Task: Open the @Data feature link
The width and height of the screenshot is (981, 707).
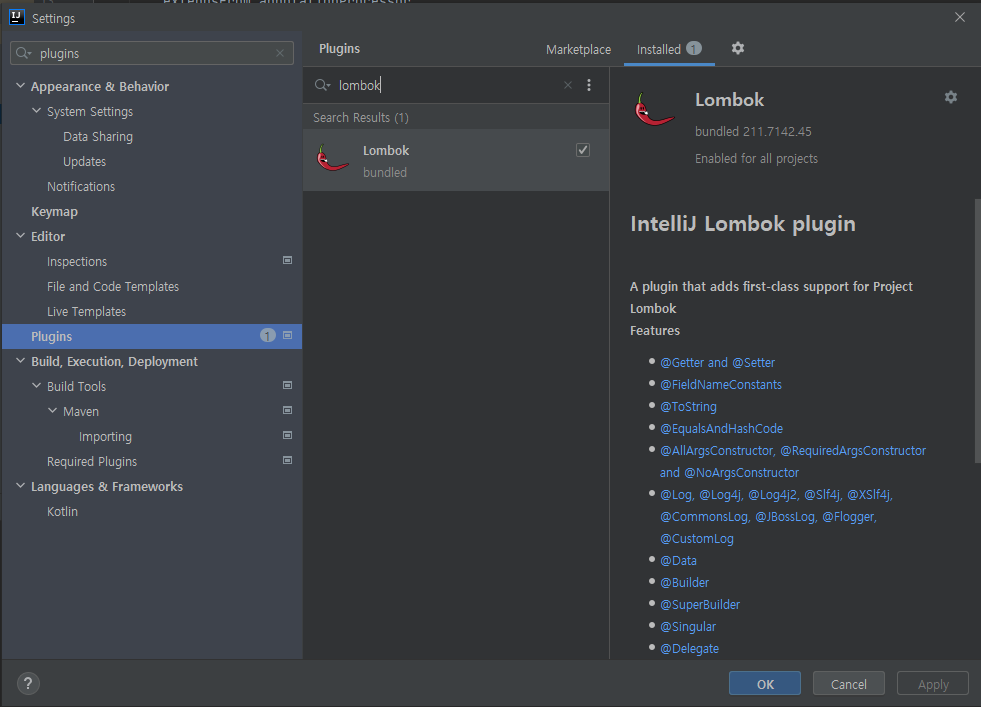Action: click(678, 561)
